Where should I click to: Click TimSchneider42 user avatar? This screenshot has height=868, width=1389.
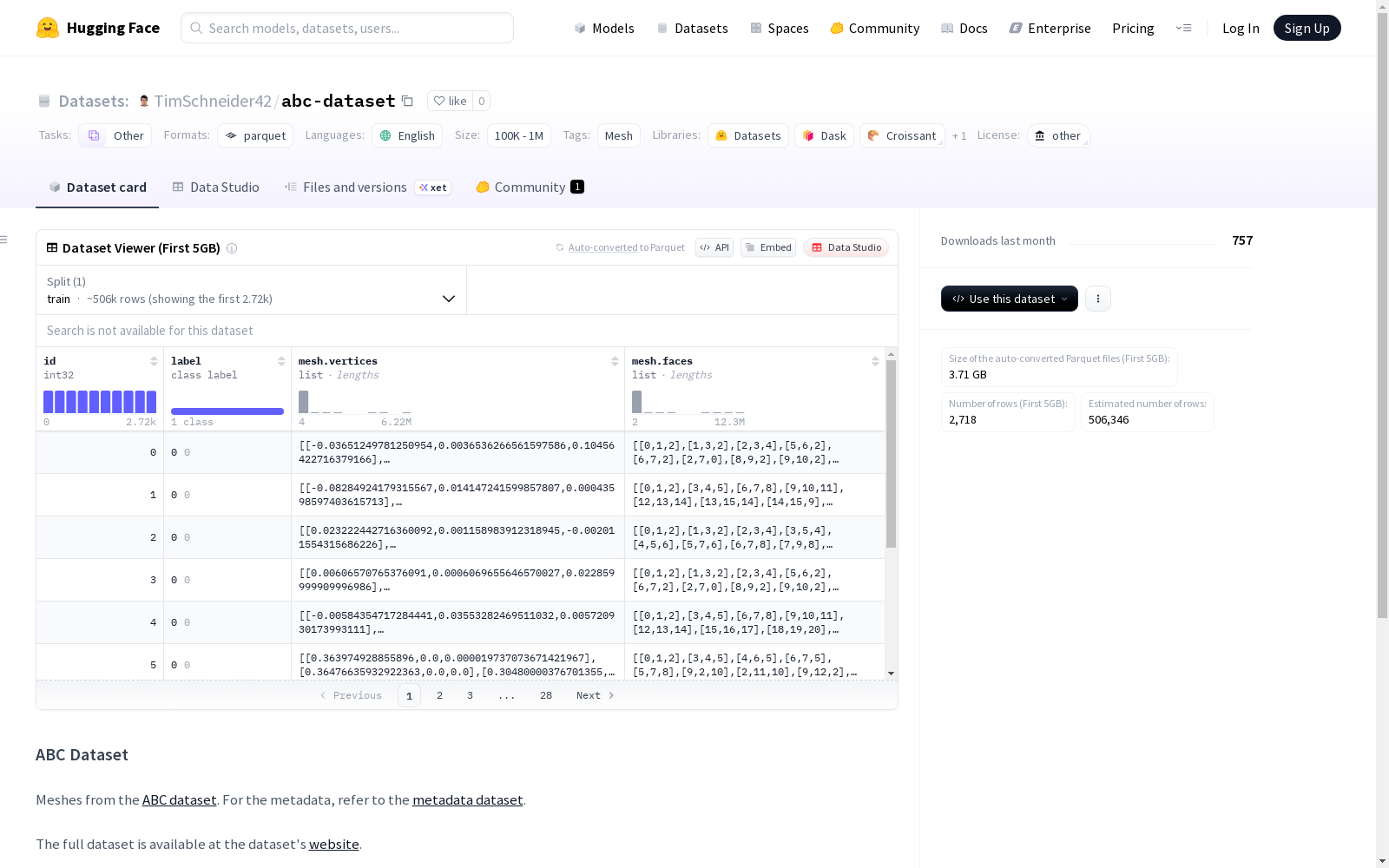(x=144, y=101)
